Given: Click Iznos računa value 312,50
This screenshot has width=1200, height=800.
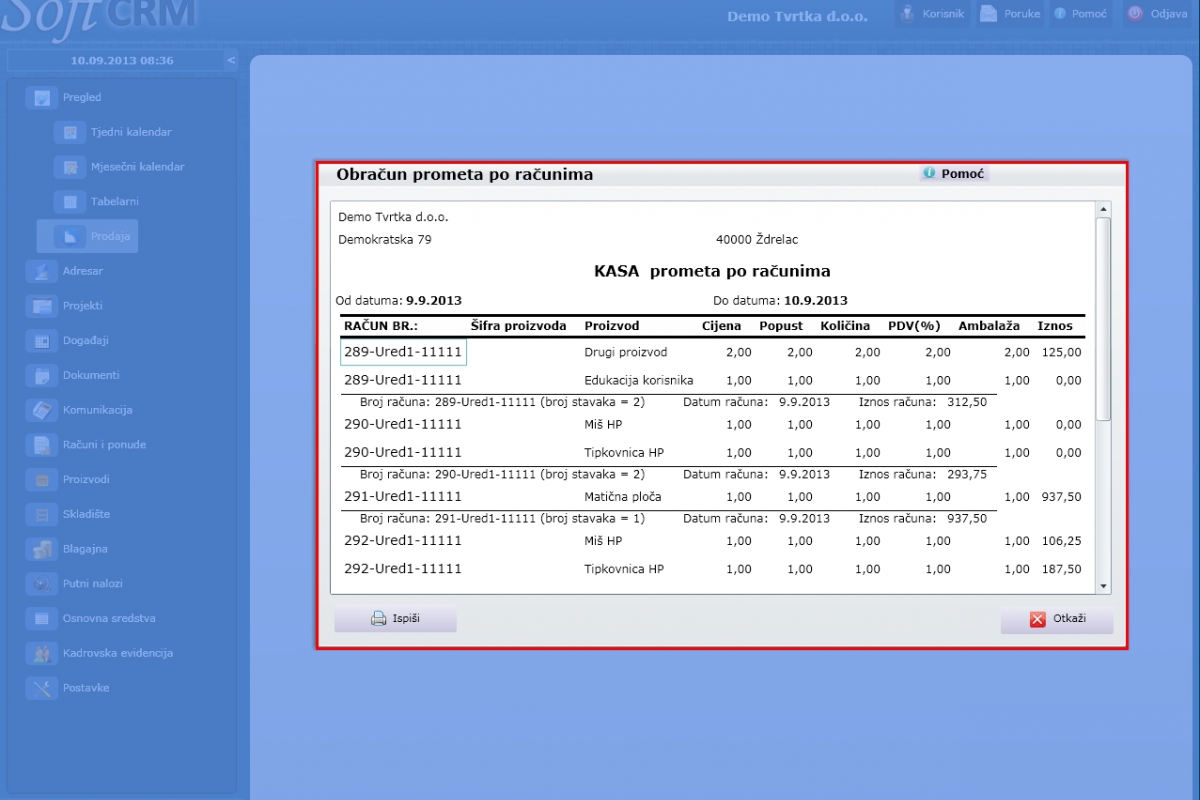Looking at the screenshot, I should 966,402.
